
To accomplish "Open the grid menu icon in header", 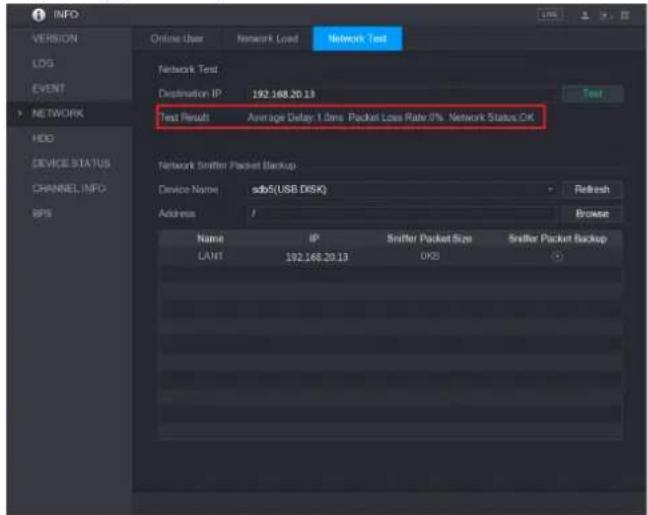I will pos(625,16).
